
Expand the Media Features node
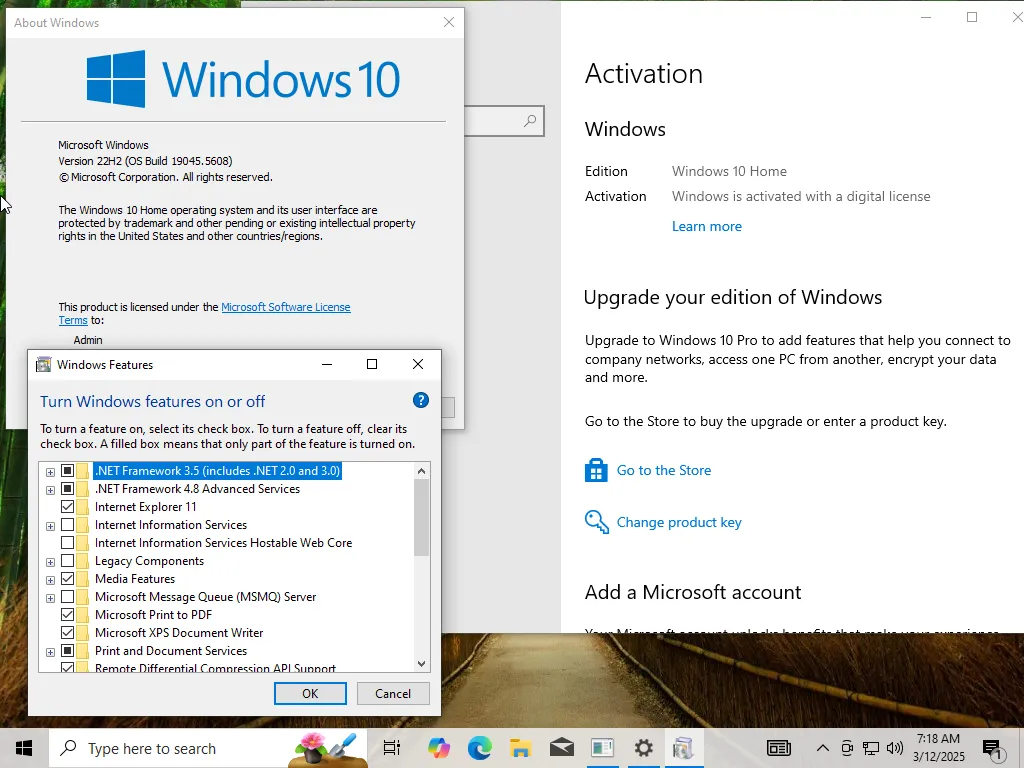click(x=50, y=580)
